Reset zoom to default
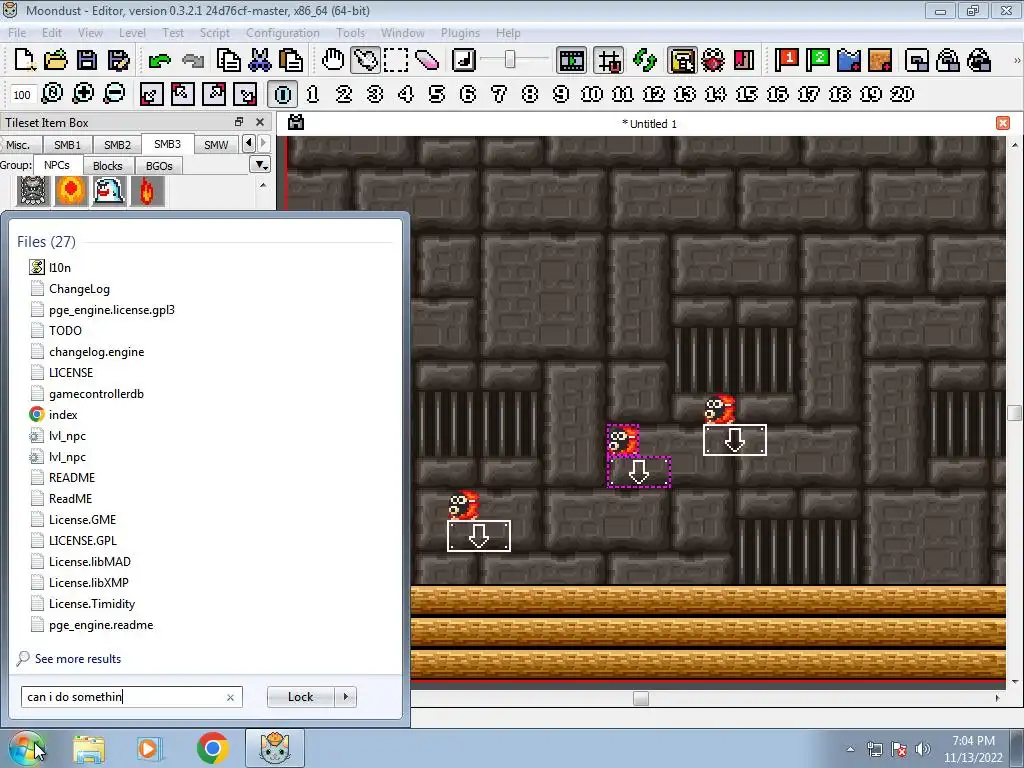The image size is (1024, 768). [x=52, y=94]
